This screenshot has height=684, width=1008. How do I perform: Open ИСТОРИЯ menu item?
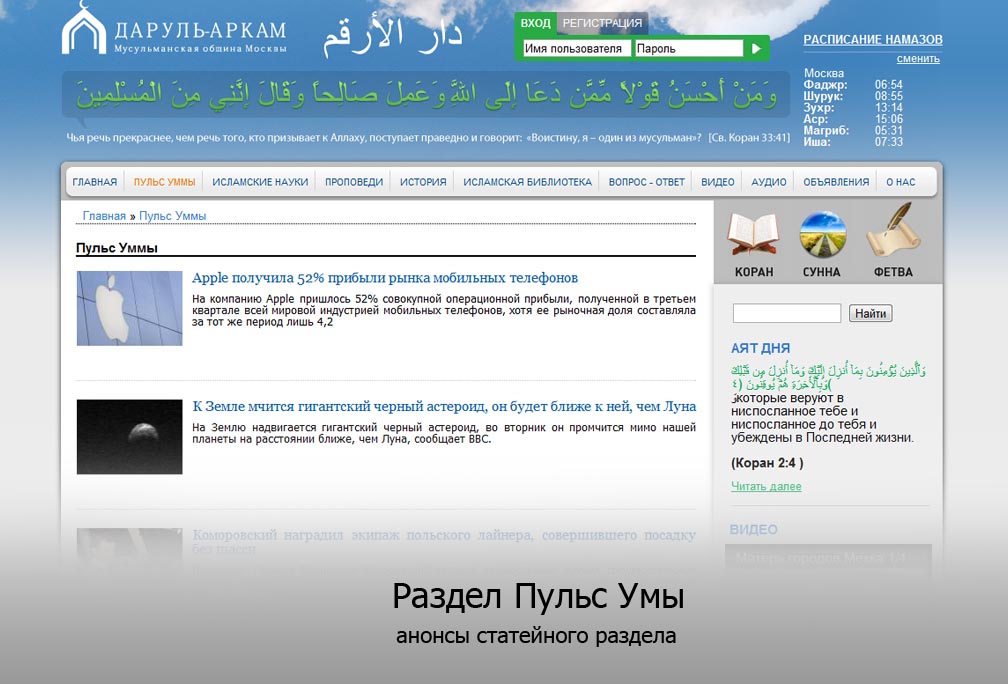423,183
